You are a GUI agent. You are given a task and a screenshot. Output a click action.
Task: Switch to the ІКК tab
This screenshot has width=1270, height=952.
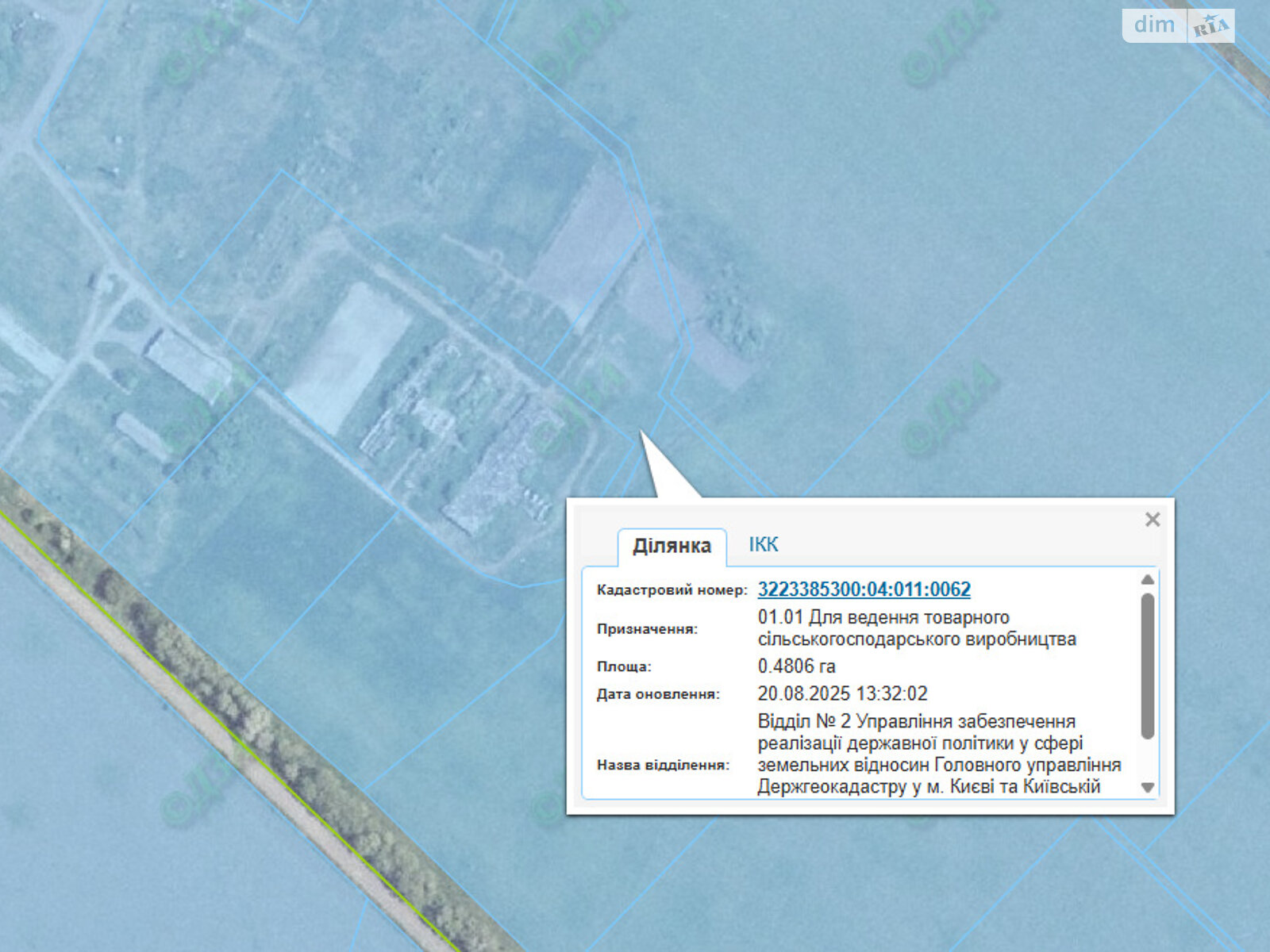(x=763, y=545)
